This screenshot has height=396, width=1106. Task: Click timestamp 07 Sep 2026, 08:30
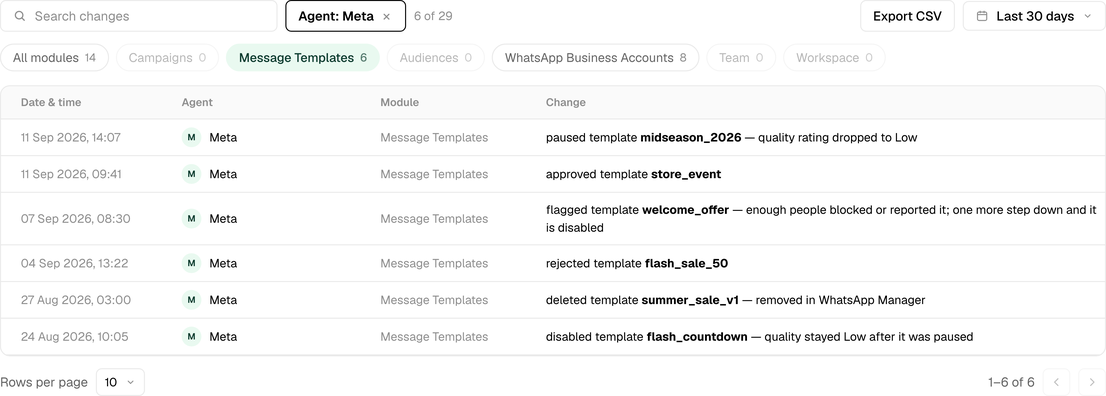(x=75, y=219)
